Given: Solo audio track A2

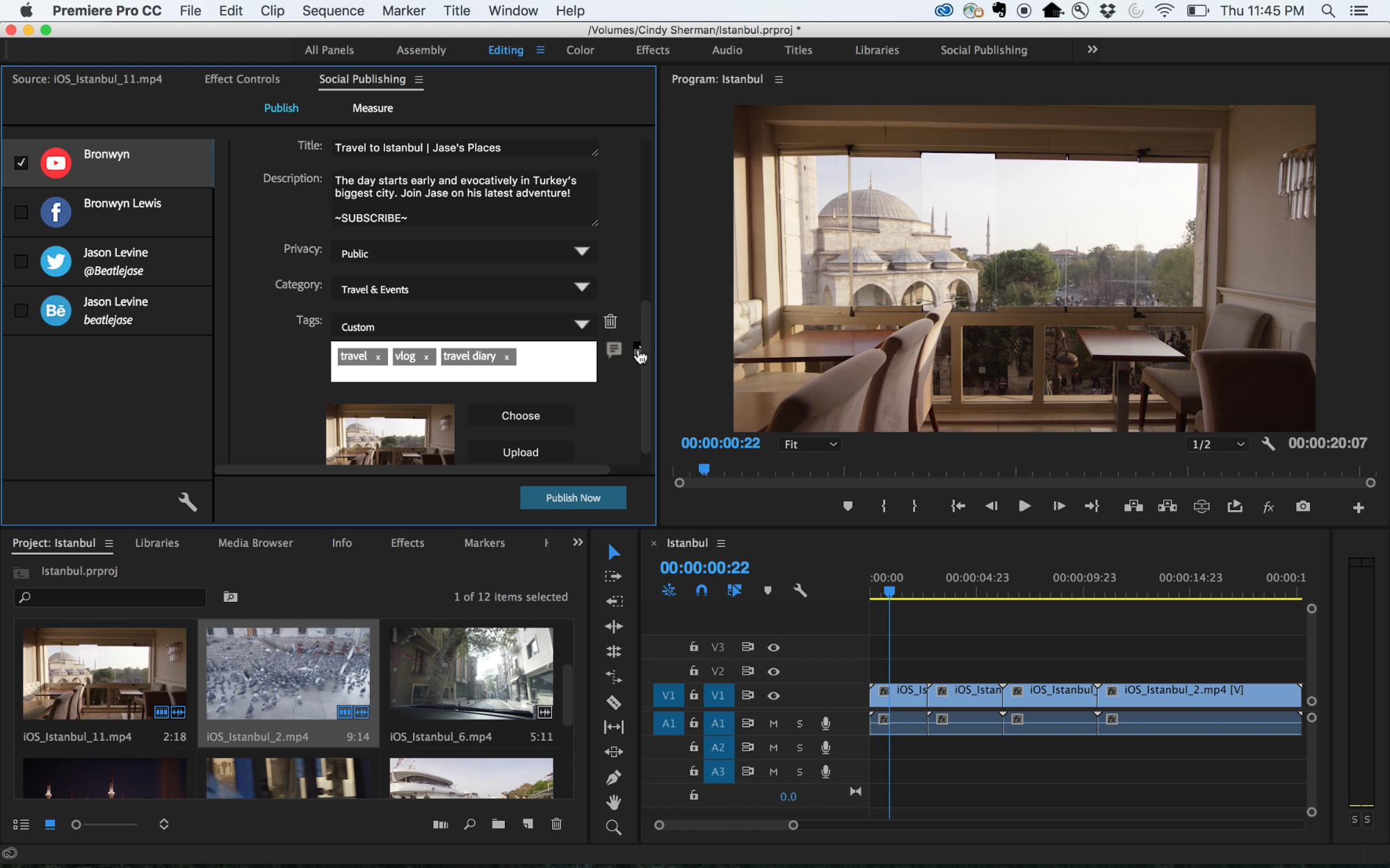Looking at the screenshot, I should click(800, 748).
